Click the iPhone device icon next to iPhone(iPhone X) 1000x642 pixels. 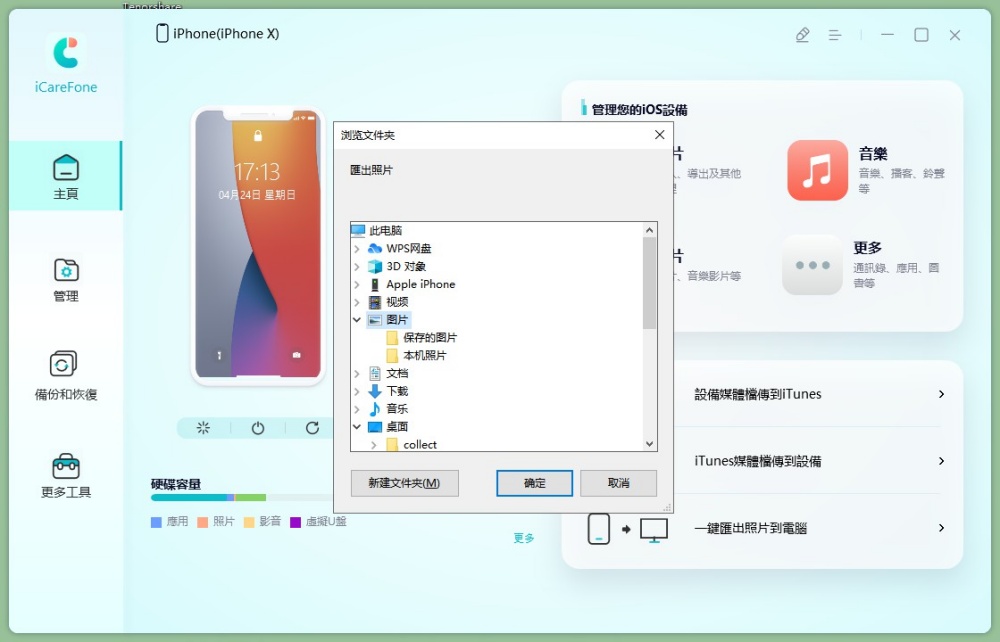click(162, 33)
